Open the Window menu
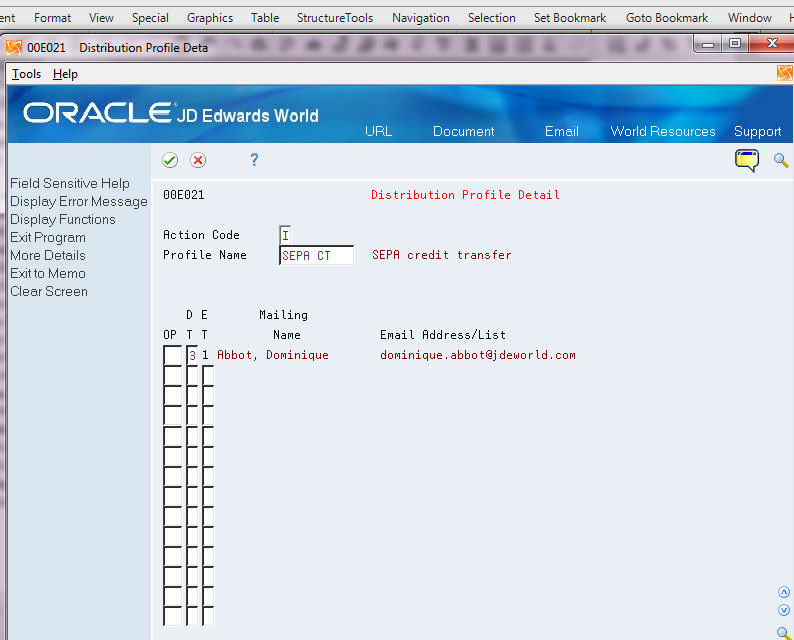The image size is (794, 640). tap(750, 18)
